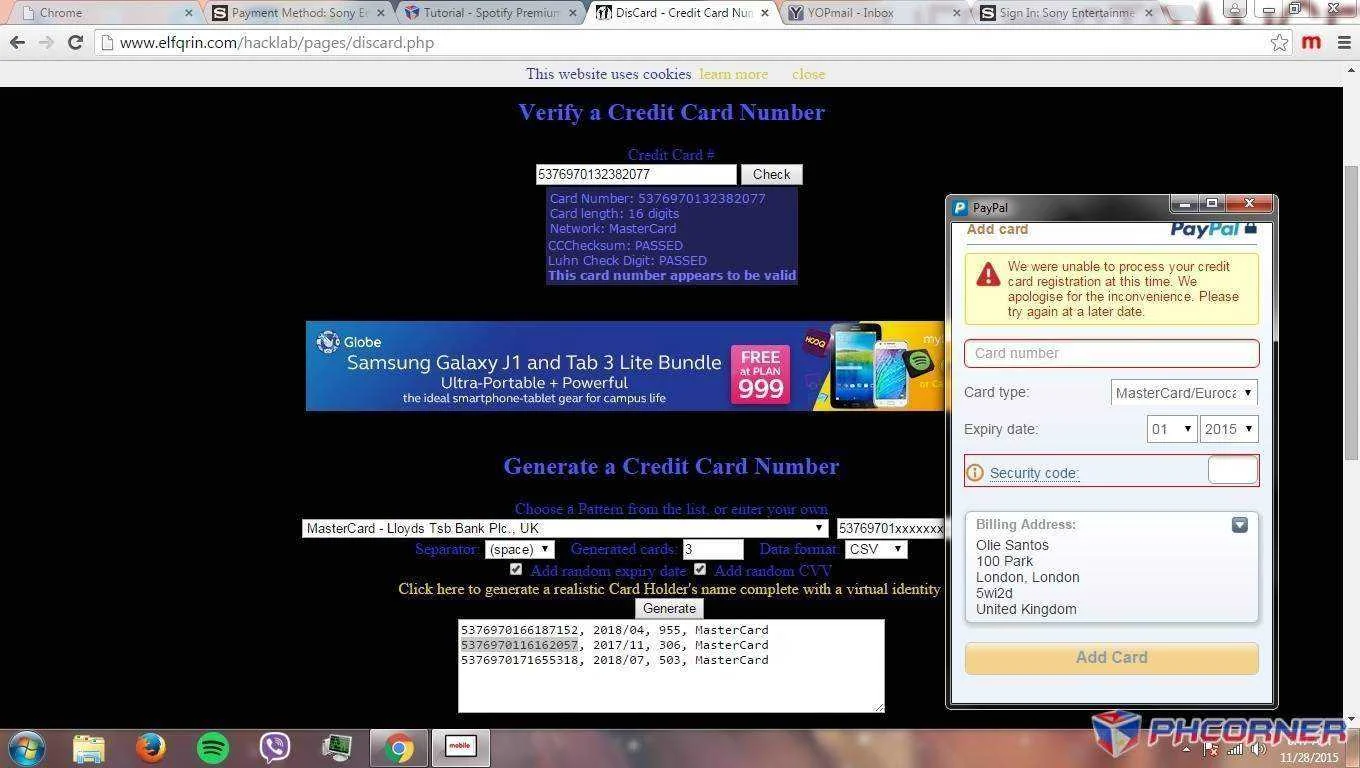Click the 'Security code:' link
Screen dimensions: 1360x768
(1034, 473)
